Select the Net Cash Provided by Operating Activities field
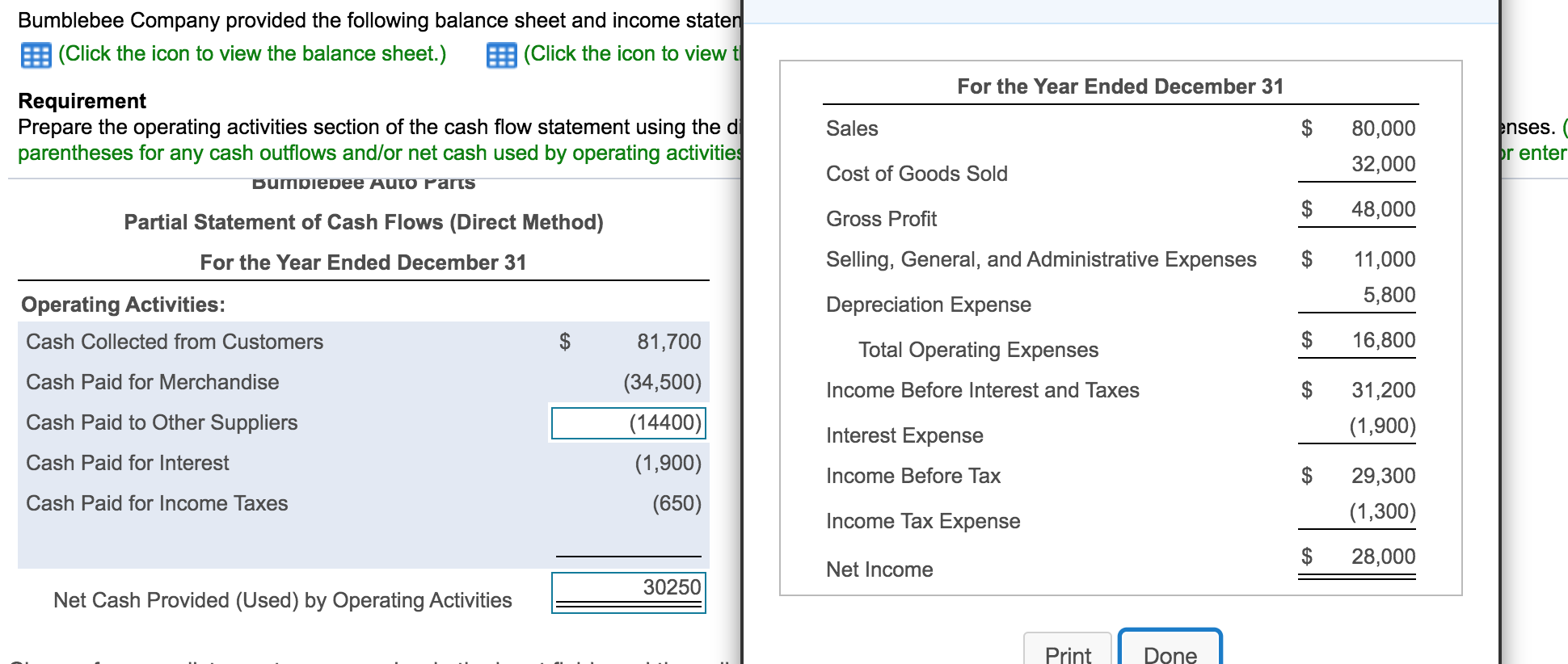 tap(628, 591)
